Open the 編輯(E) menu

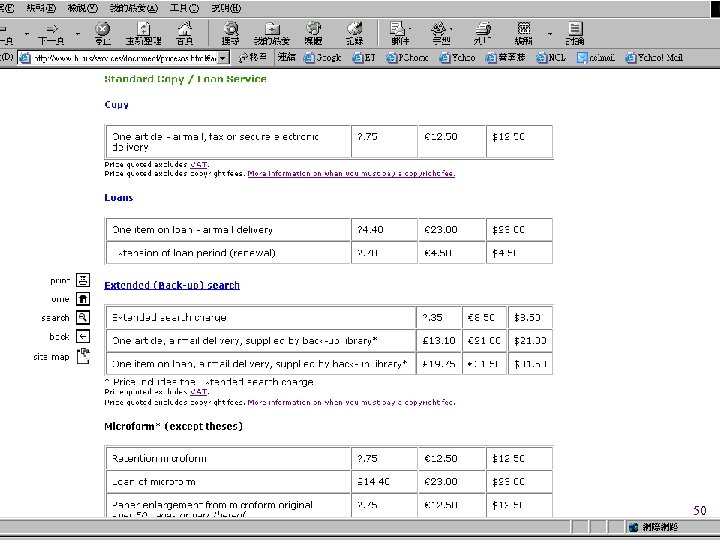[x=41, y=8]
